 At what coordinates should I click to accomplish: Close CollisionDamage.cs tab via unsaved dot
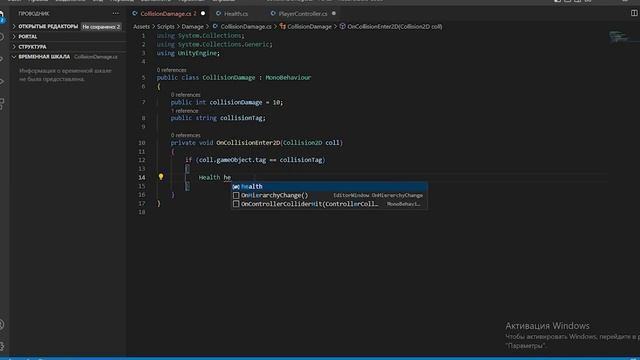(x=203, y=13)
